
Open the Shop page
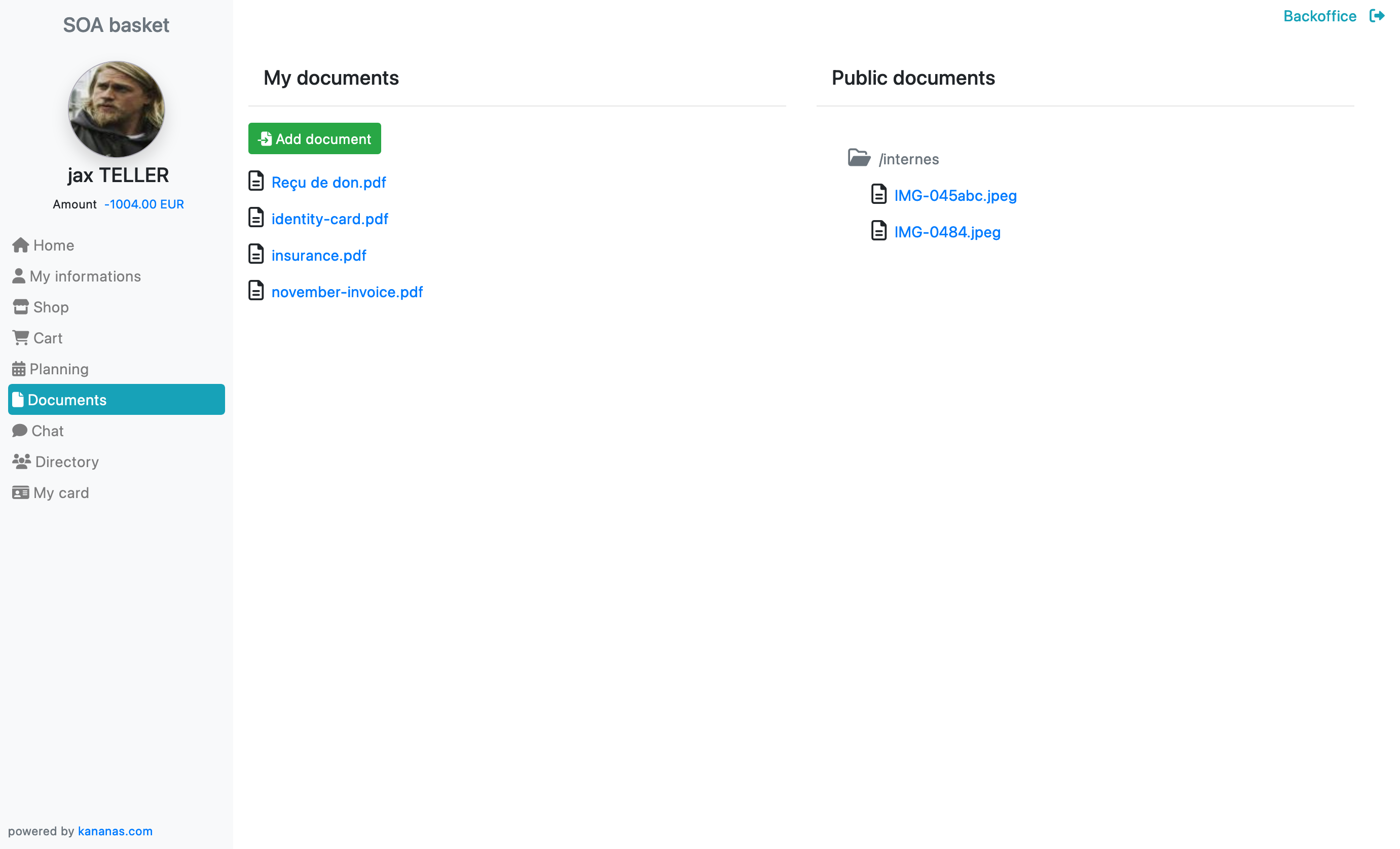click(x=117, y=307)
